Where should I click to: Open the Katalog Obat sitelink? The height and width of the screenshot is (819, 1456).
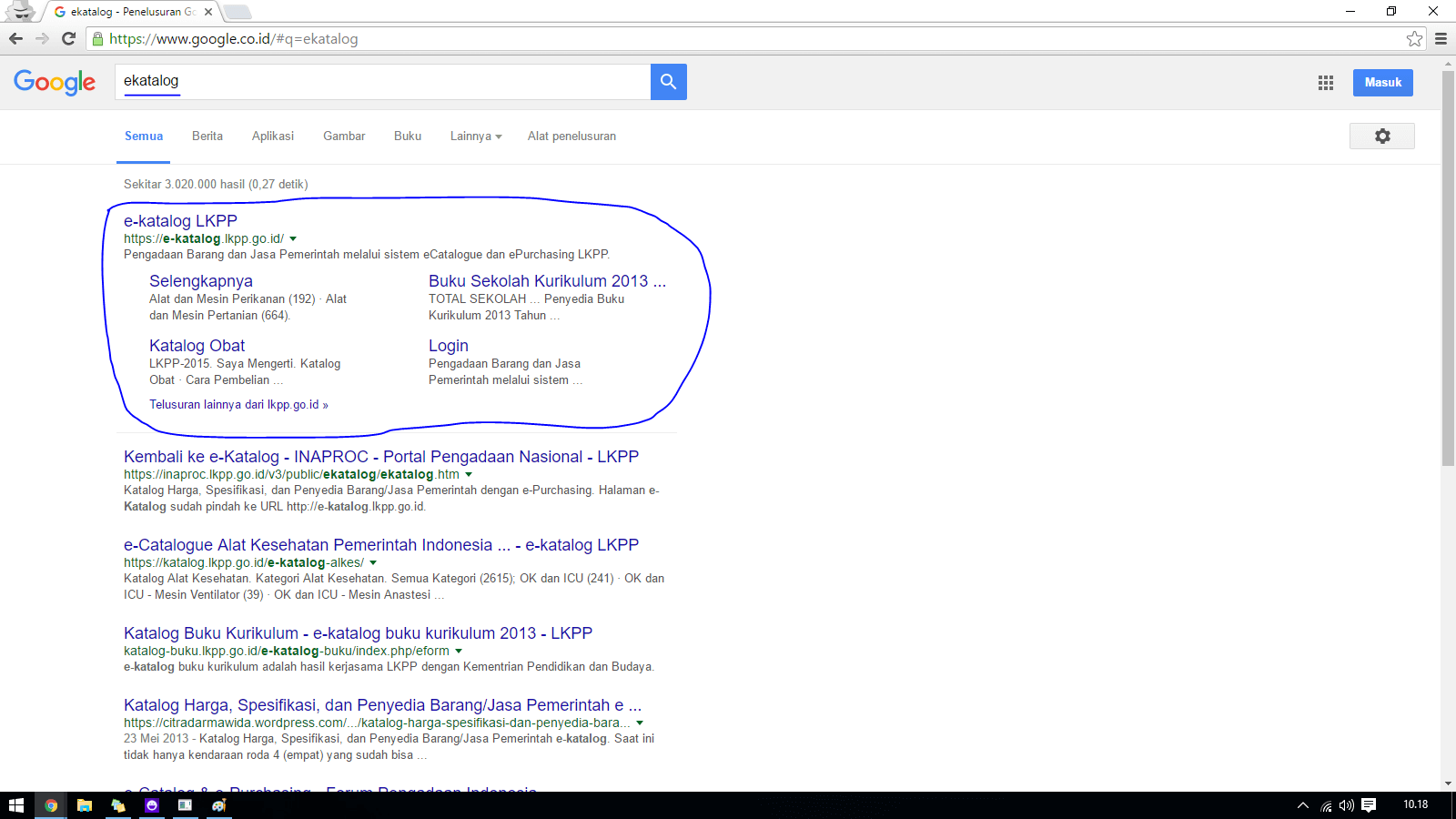pyautogui.click(x=197, y=346)
